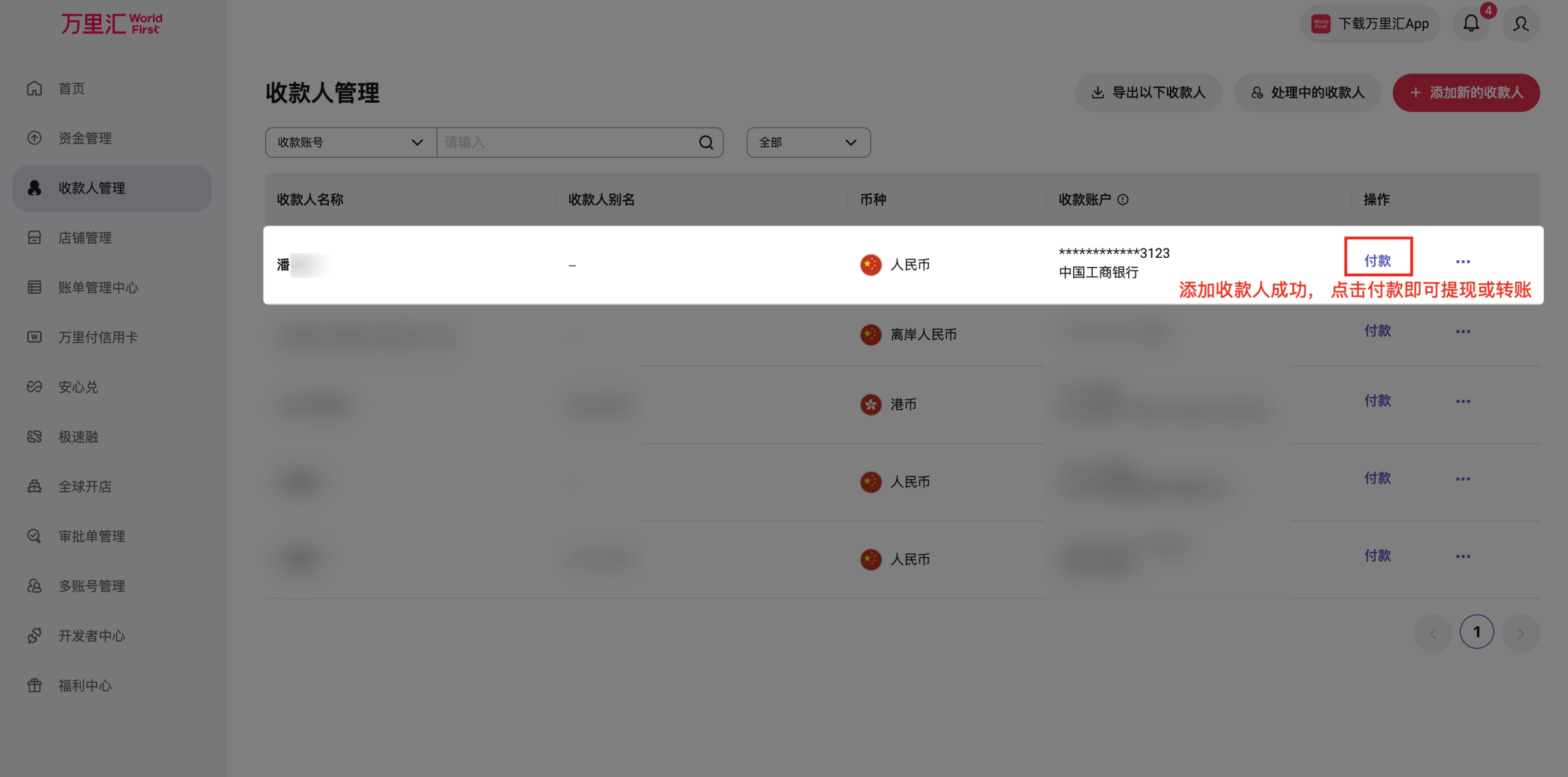Open the 首页 home icon in the sidebar

pos(35,88)
